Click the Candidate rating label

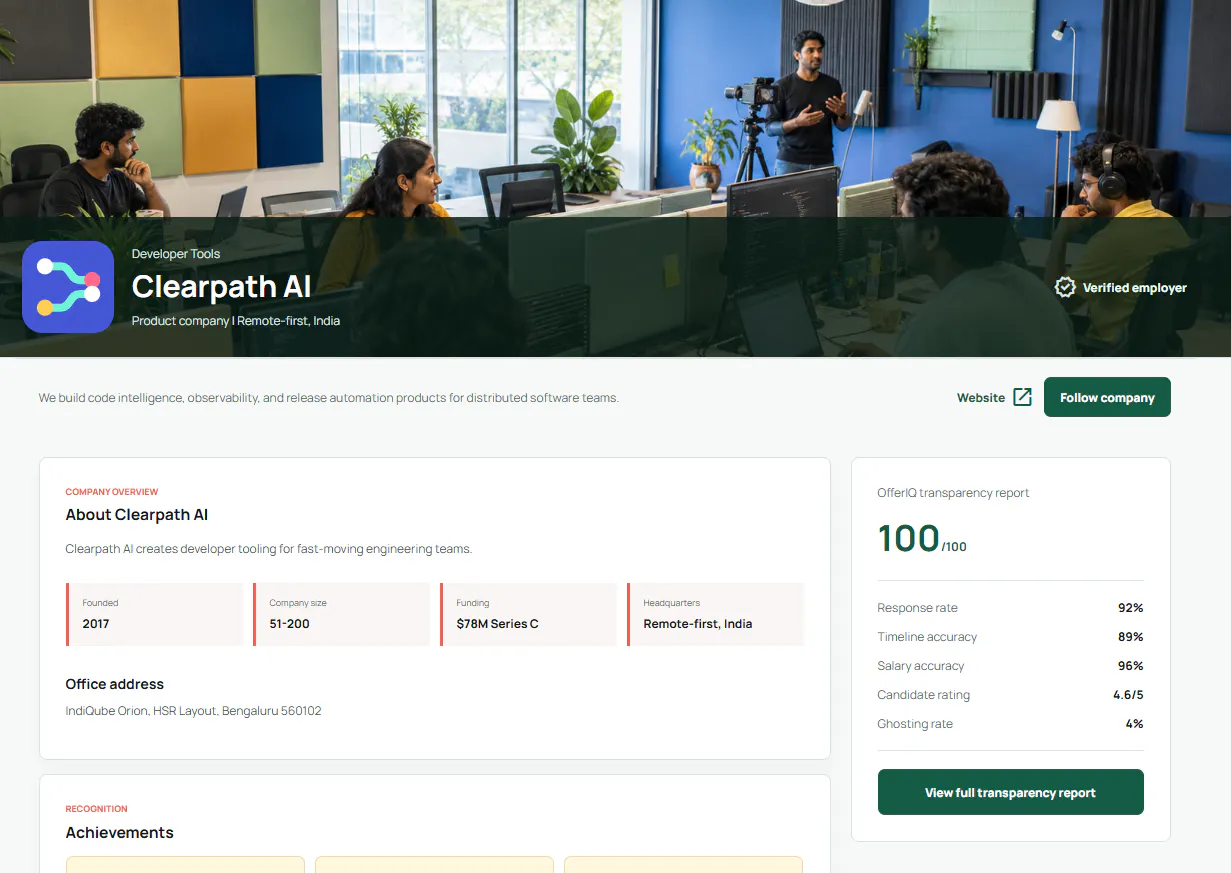[923, 695]
